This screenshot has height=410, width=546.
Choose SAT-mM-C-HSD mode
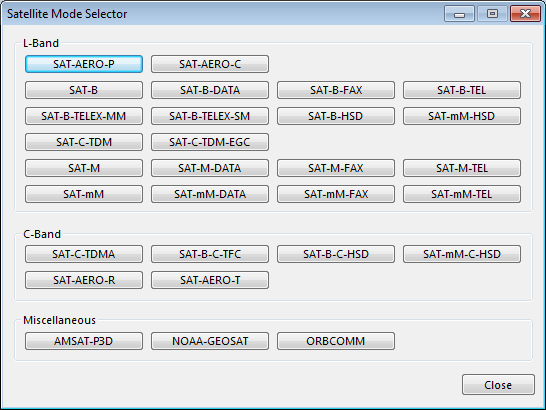[x=462, y=254]
